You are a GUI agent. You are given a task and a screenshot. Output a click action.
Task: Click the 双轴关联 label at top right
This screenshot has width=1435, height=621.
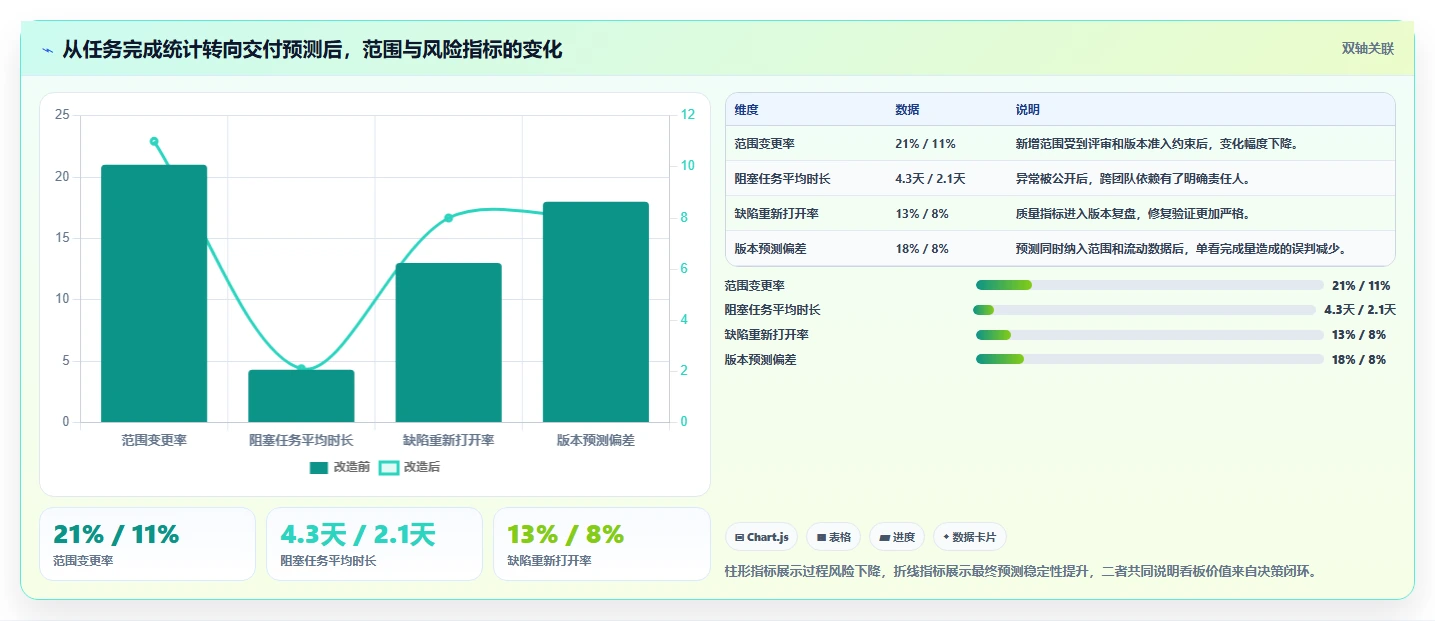point(1367,48)
